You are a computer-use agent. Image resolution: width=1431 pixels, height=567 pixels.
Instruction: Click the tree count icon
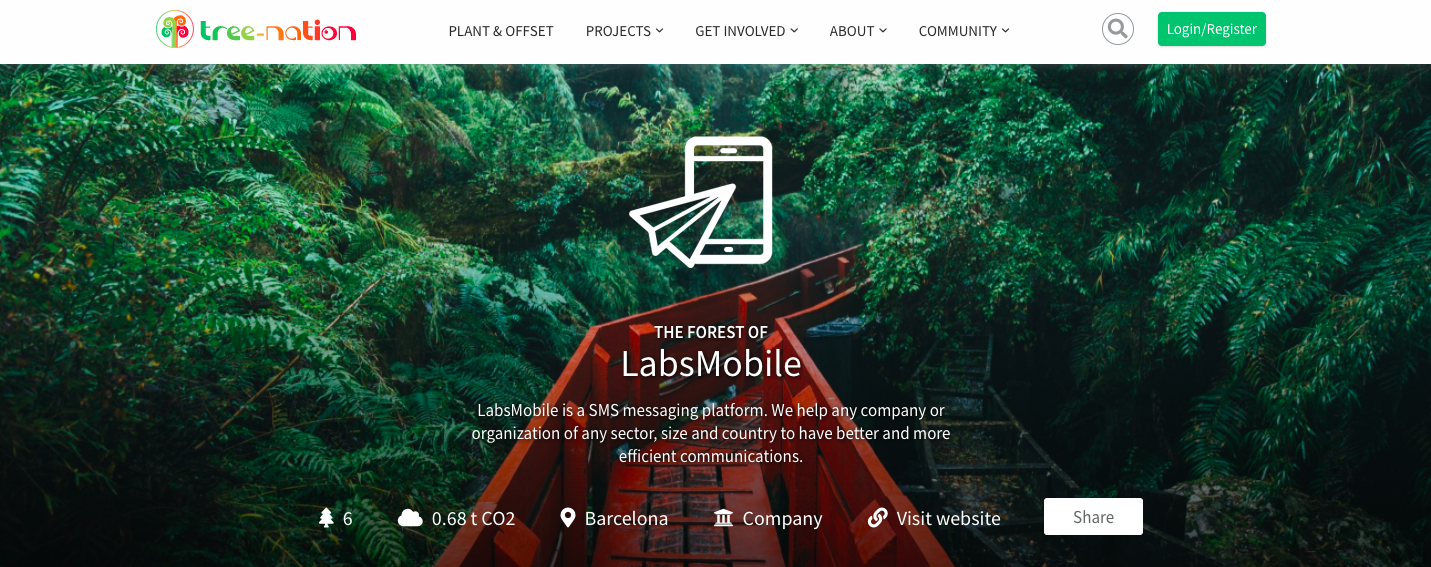pyautogui.click(x=326, y=518)
